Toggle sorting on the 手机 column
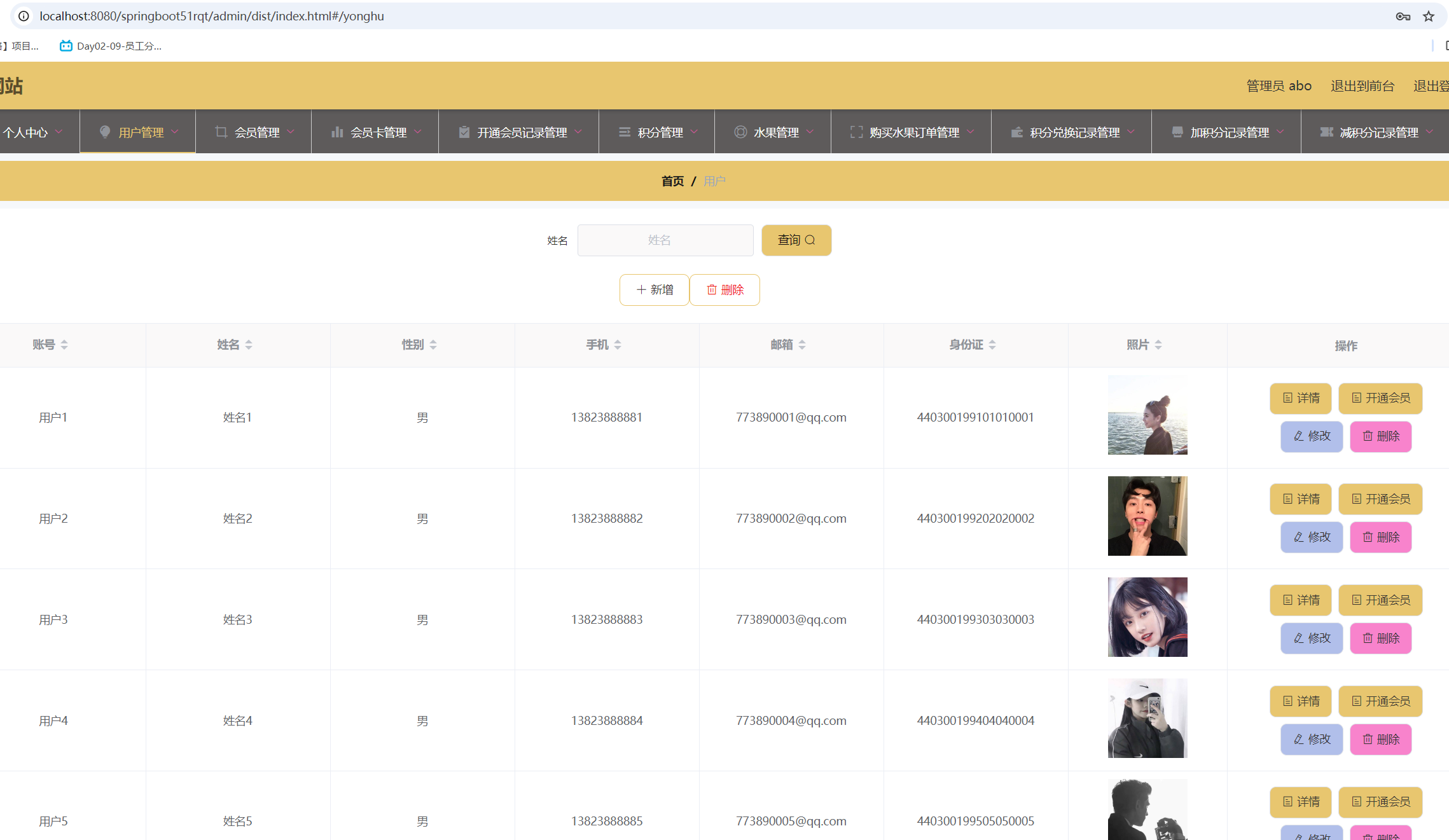Viewport: 1449px width, 840px height. (616, 344)
